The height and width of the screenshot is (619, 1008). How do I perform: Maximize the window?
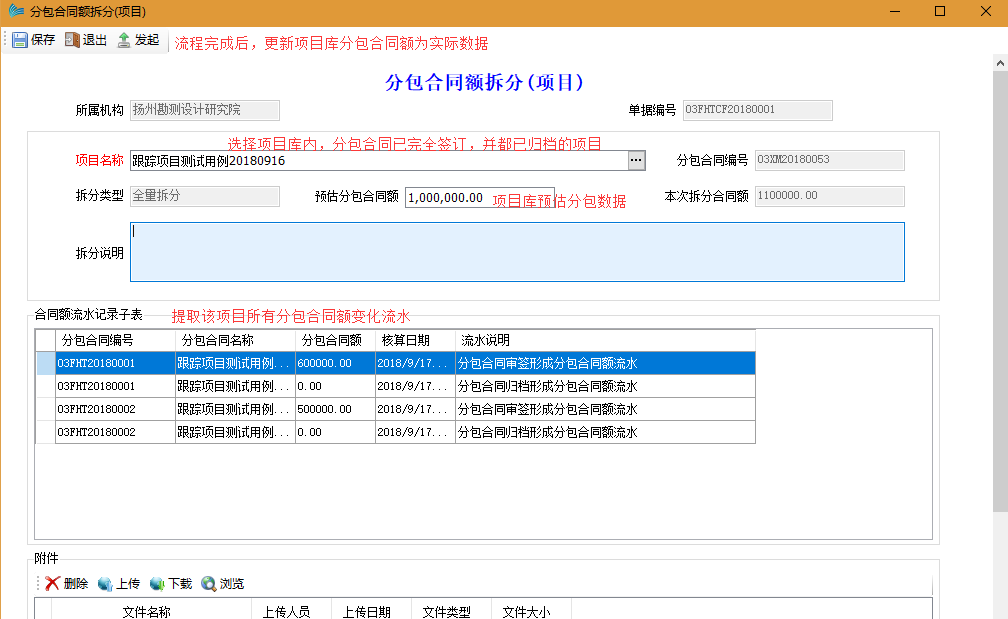coord(940,11)
